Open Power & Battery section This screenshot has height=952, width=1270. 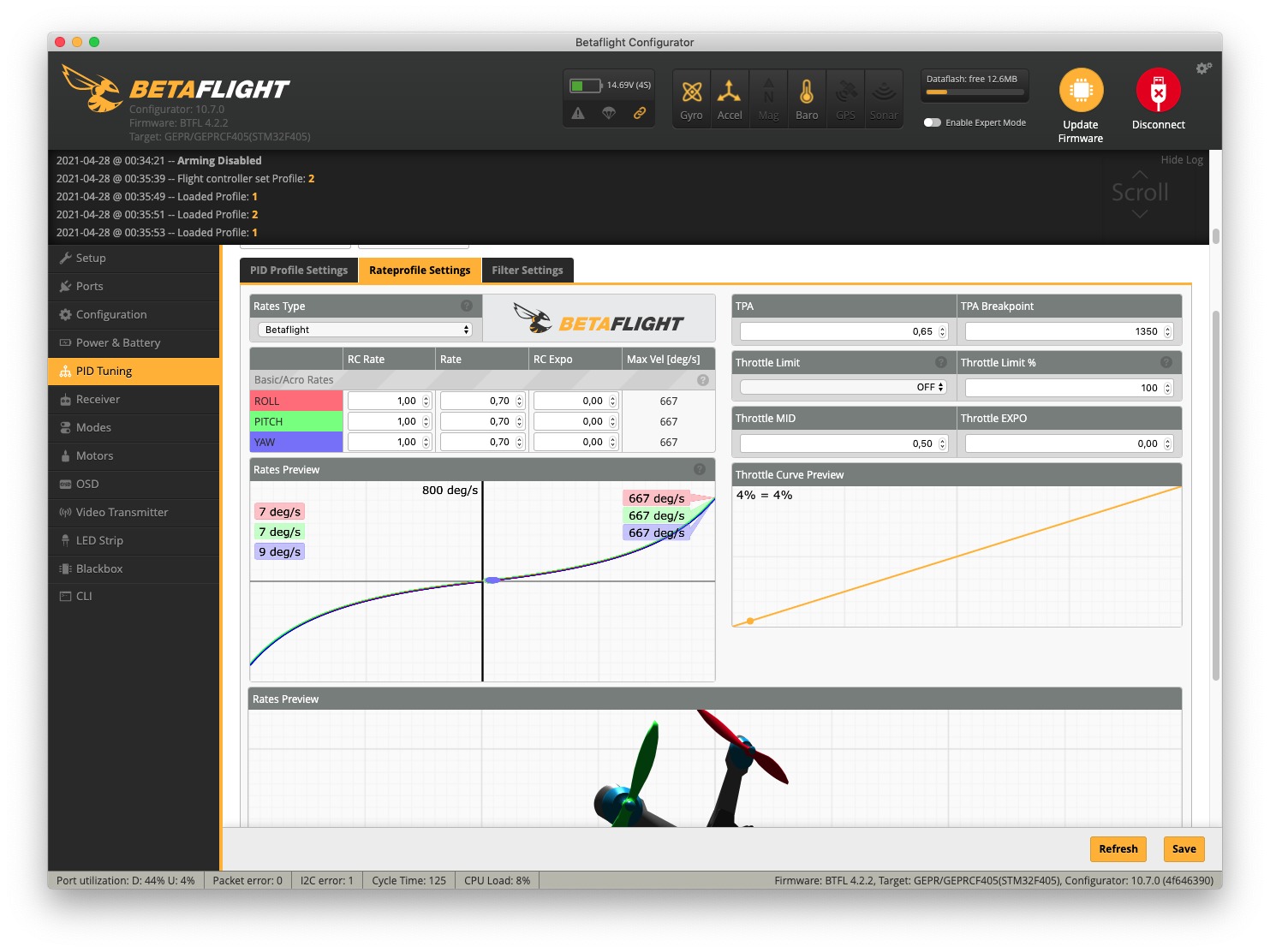coord(134,342)
